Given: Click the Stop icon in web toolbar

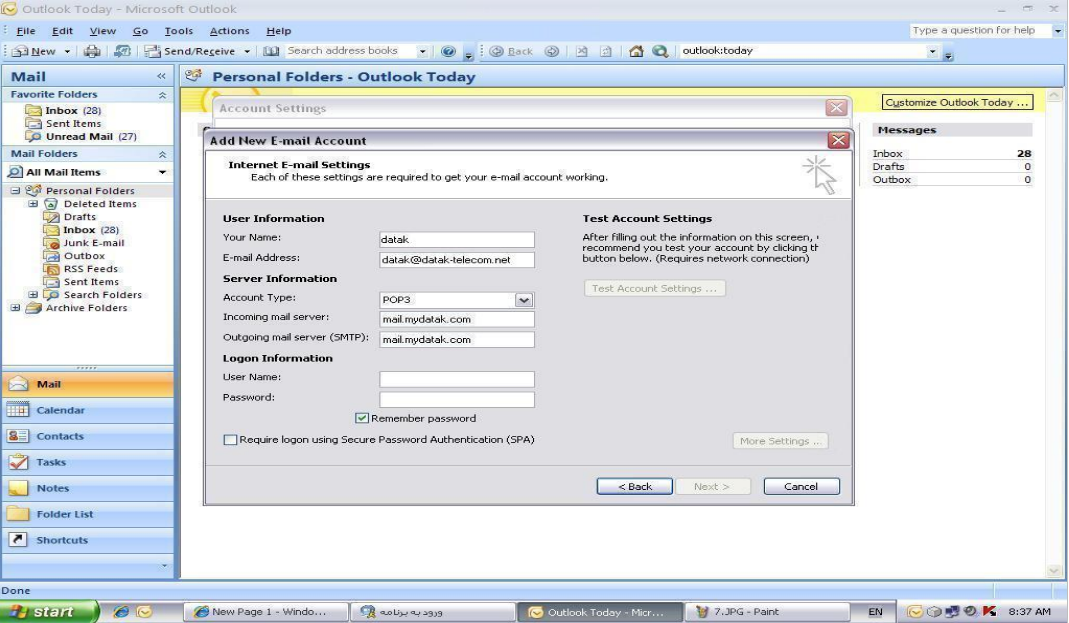Looking at the screenshot, I should (x=582, y=51).
